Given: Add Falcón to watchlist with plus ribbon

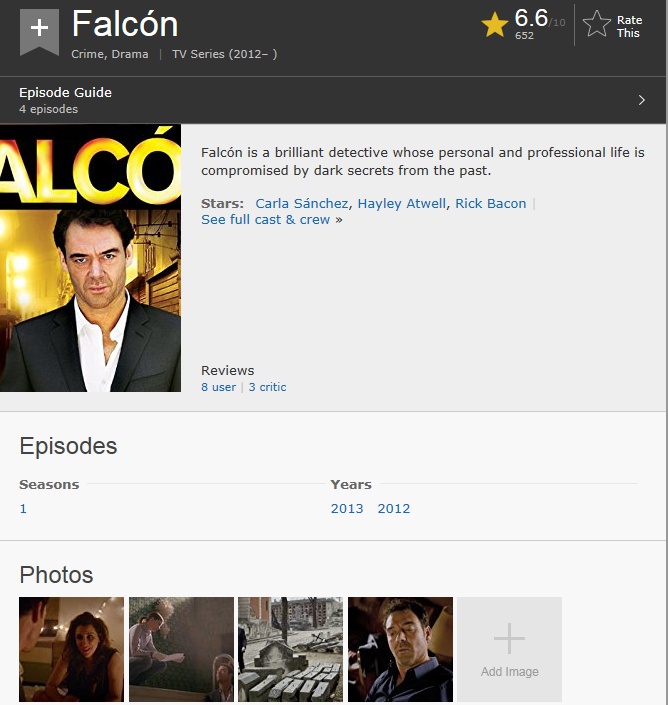Looking at the screenshot, I should [39, 31].
